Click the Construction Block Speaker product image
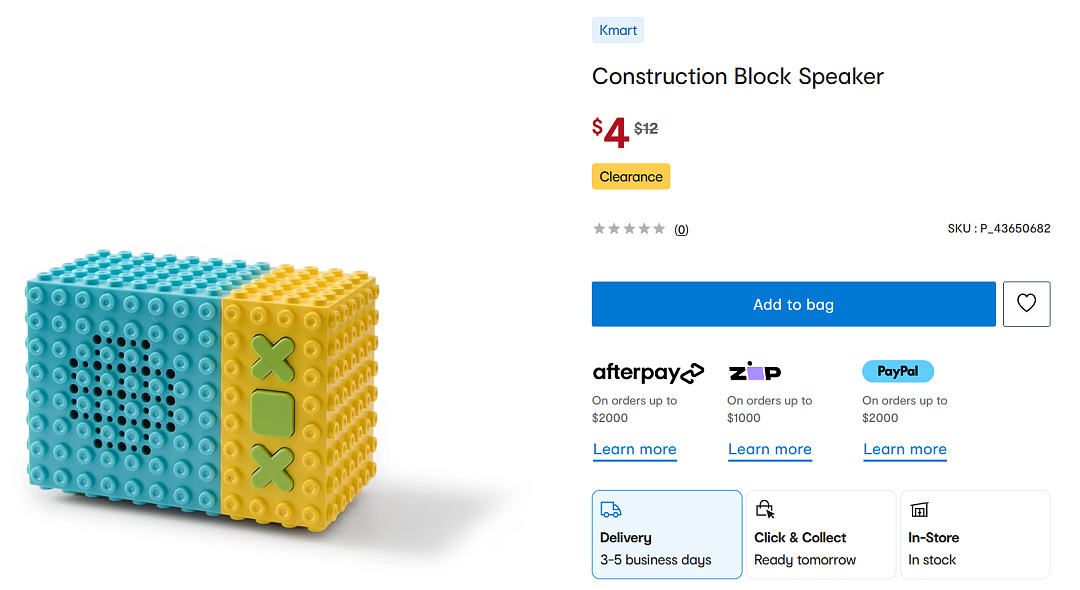The image size is (1080, 590). click(x=202, y=391)
